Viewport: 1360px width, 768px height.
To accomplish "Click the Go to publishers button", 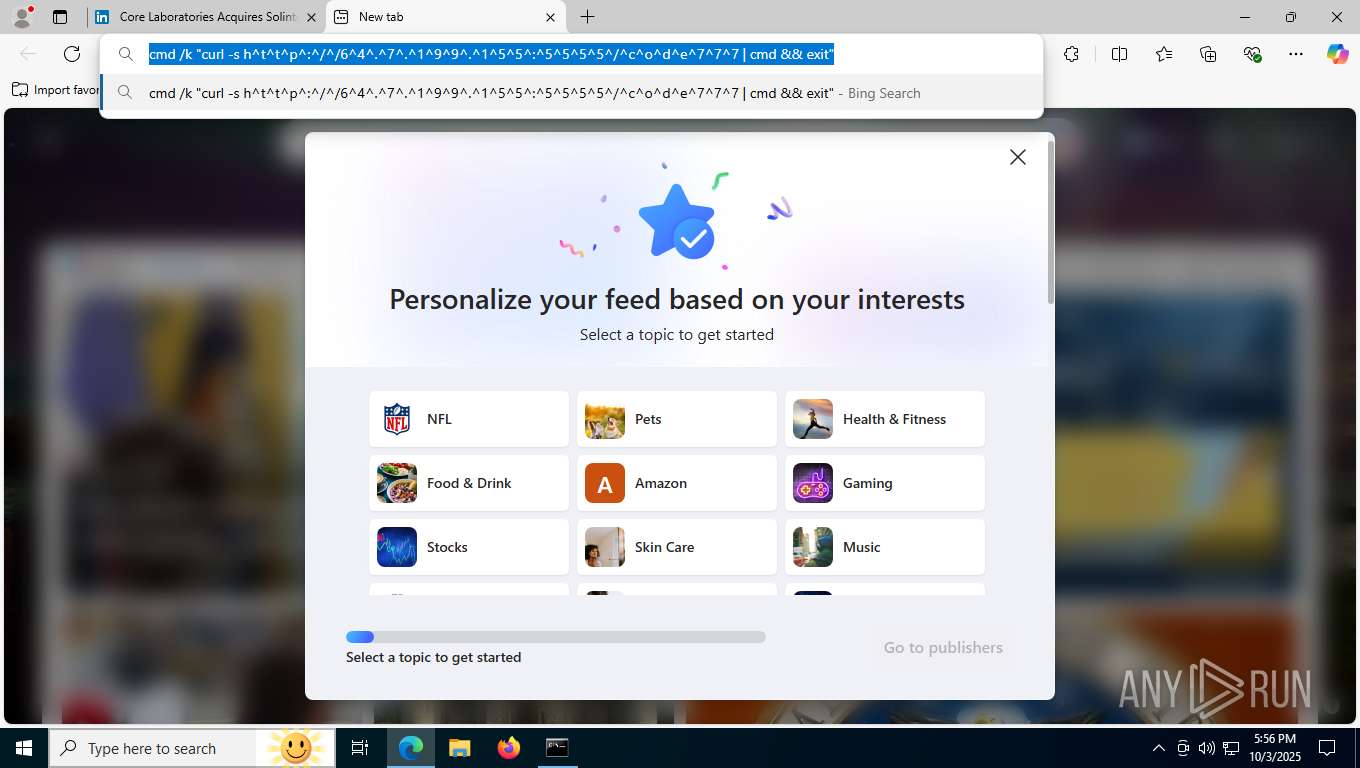I will tap(943, 648).
